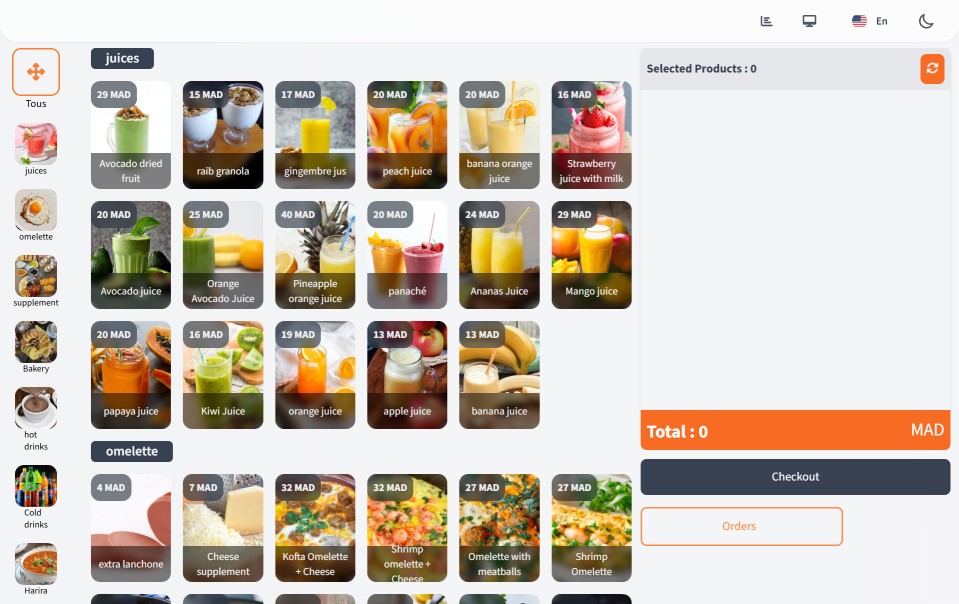Open the statistics chart icon

pos(766,21)
